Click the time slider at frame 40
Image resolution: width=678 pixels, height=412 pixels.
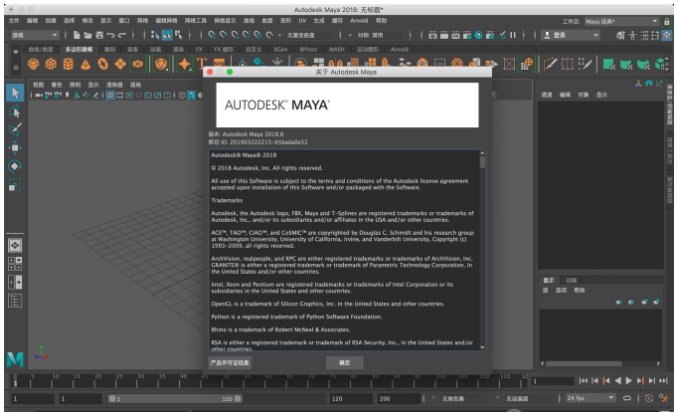[x=181, y=380]
